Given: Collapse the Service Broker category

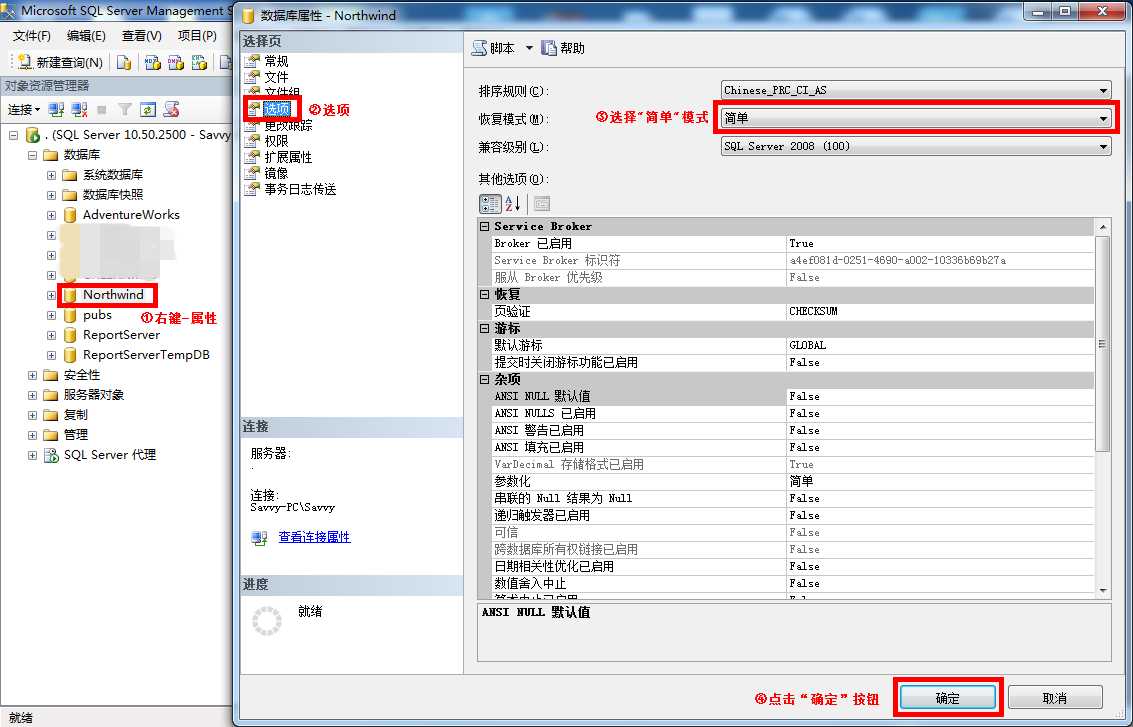Looking at the screenshot, I should click(x=485, y=226).
